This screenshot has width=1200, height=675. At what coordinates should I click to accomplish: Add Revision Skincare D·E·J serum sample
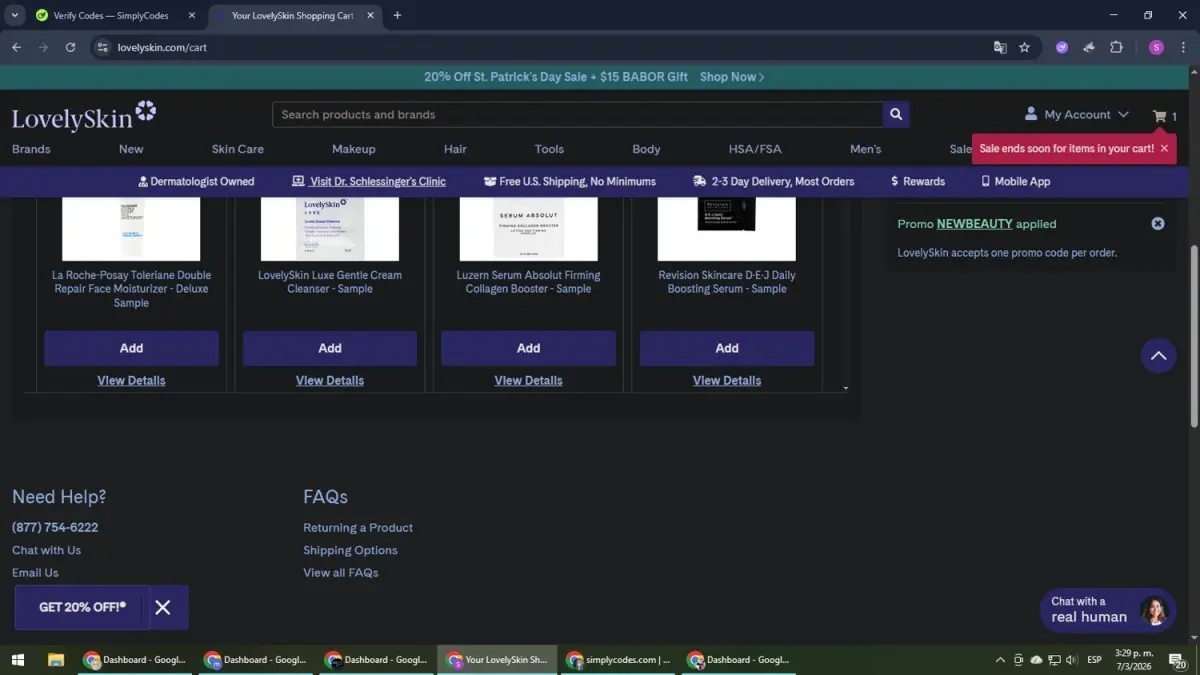pyautogui.click(x=727, y=348)
